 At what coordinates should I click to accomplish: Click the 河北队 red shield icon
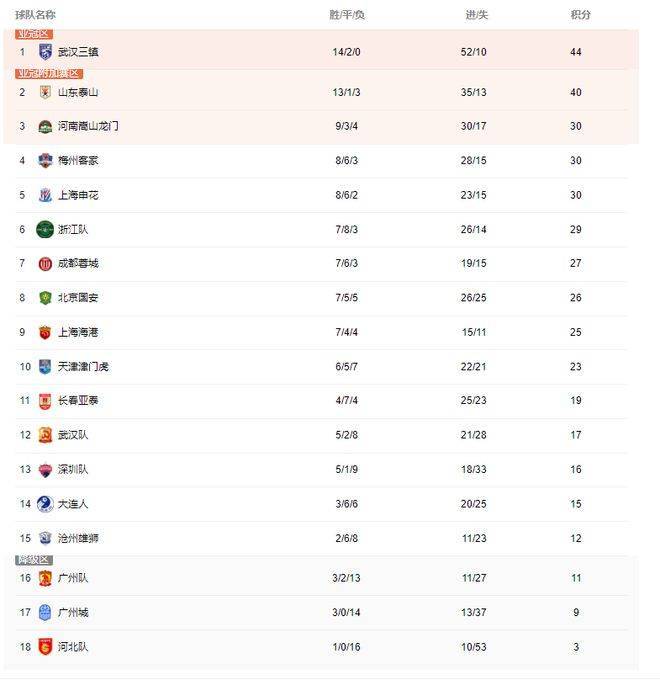coord(45,647)
